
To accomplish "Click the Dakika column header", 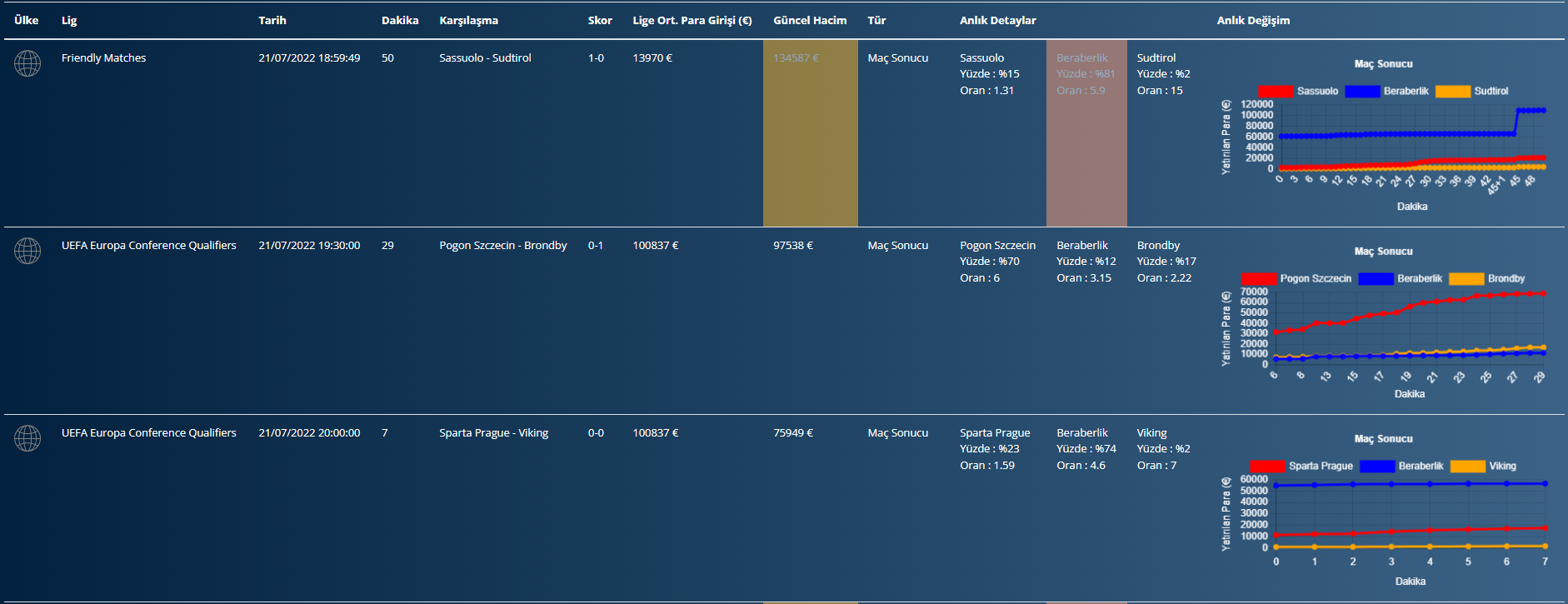I will tap(400, 21).
